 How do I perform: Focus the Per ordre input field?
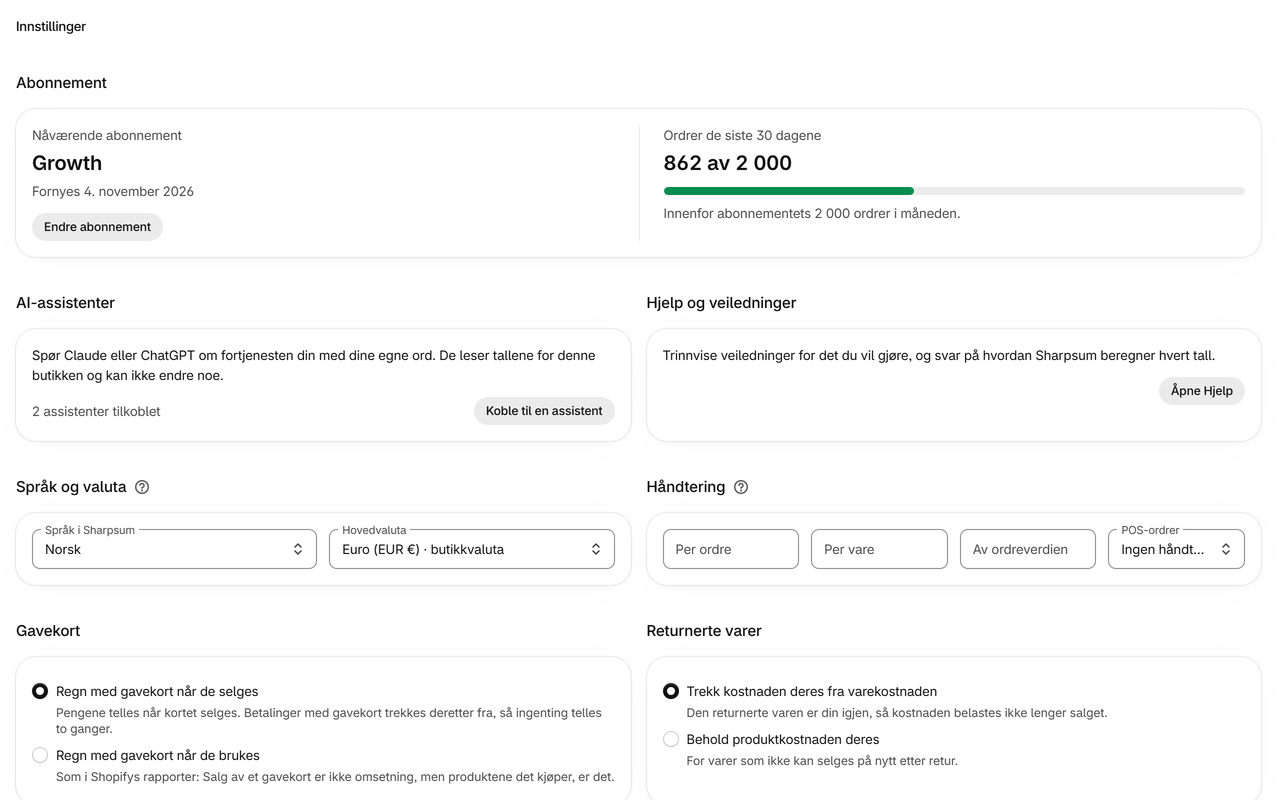pos(731,549)
